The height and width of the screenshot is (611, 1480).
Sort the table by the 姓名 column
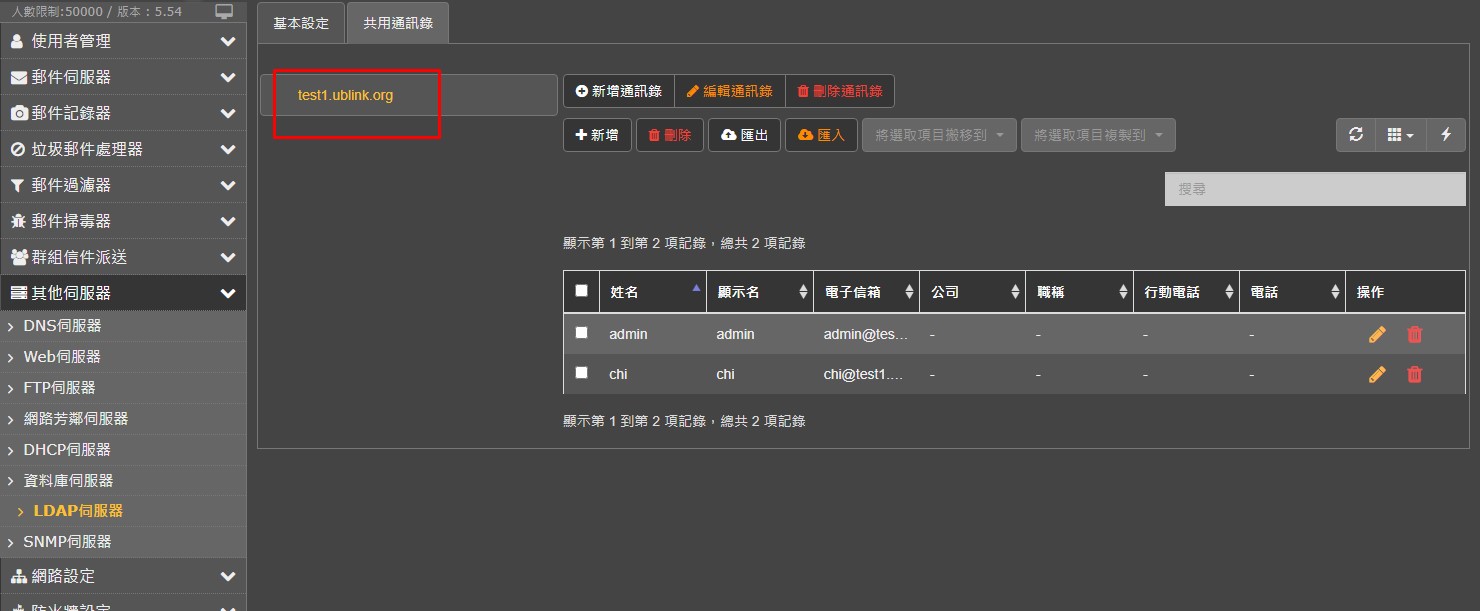[x=652, y=292]
